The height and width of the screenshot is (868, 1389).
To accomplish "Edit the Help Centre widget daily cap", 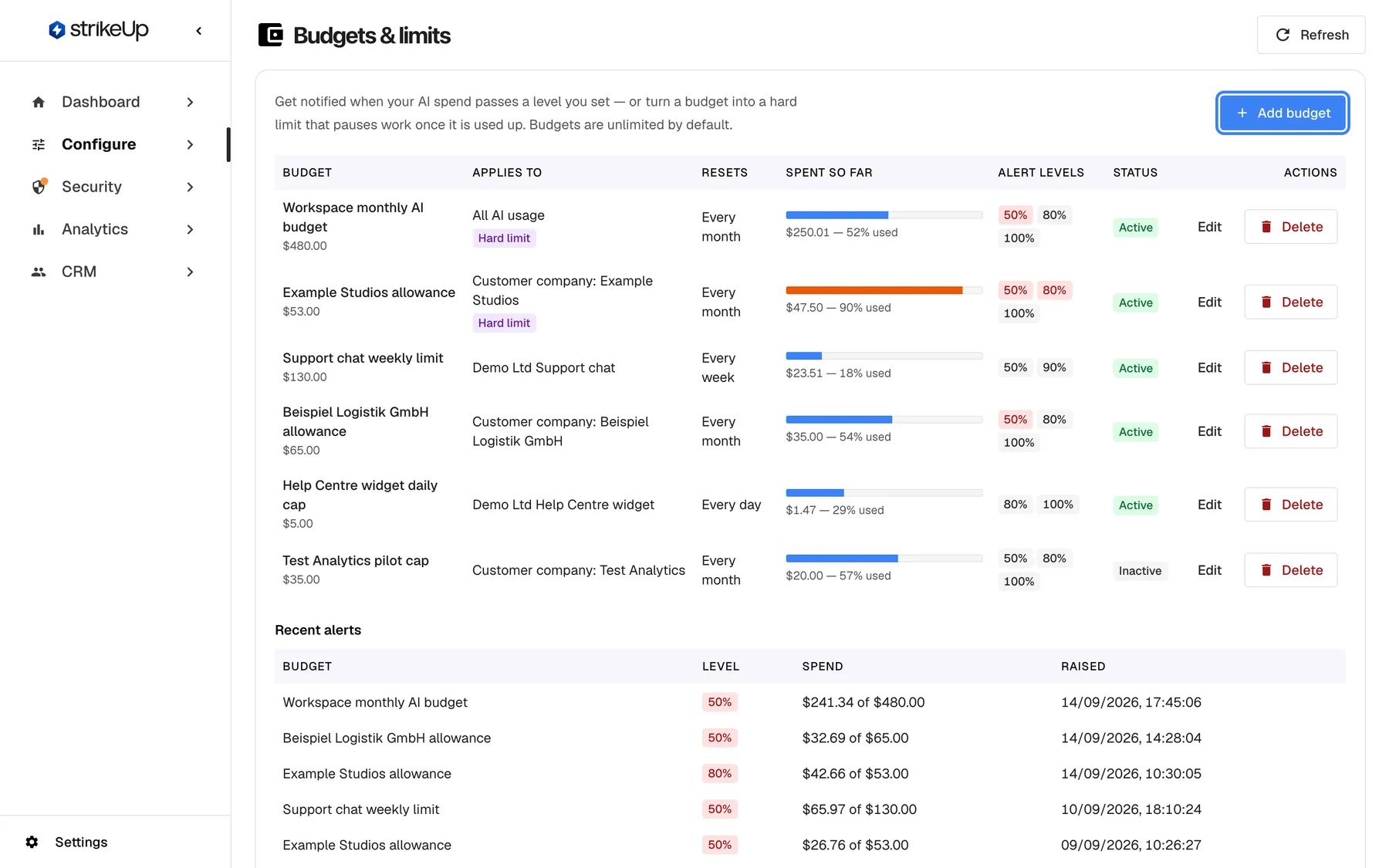I will [1209, 505].
